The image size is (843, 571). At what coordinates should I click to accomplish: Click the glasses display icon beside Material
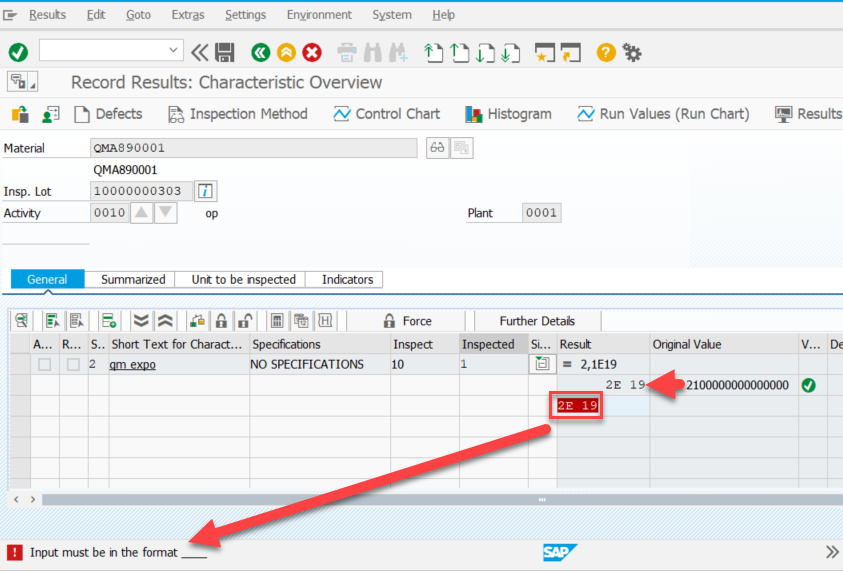(x=437, y=148)
